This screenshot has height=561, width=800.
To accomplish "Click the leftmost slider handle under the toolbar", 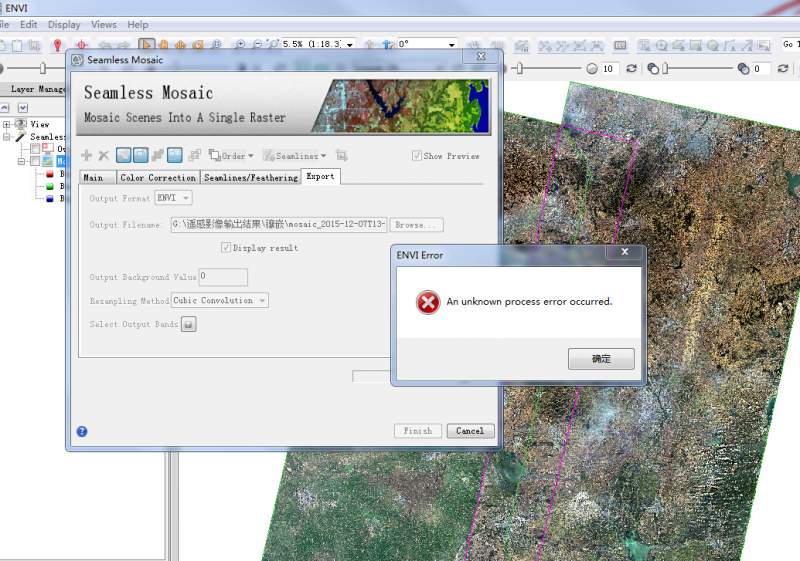I will pyautogui.click(x=43, y=68).
